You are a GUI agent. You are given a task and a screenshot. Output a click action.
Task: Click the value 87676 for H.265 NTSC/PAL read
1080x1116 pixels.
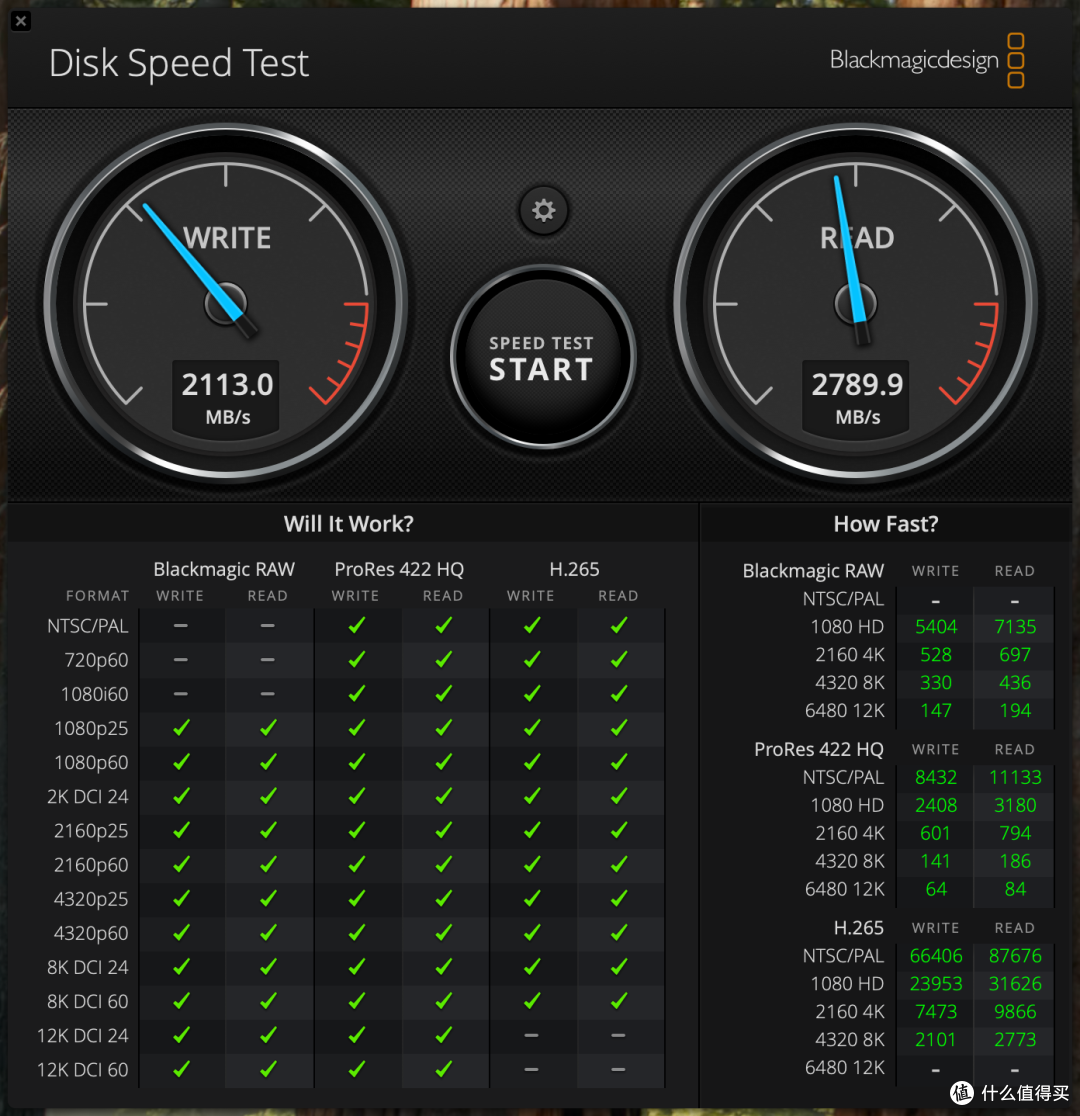(1015, 957)
